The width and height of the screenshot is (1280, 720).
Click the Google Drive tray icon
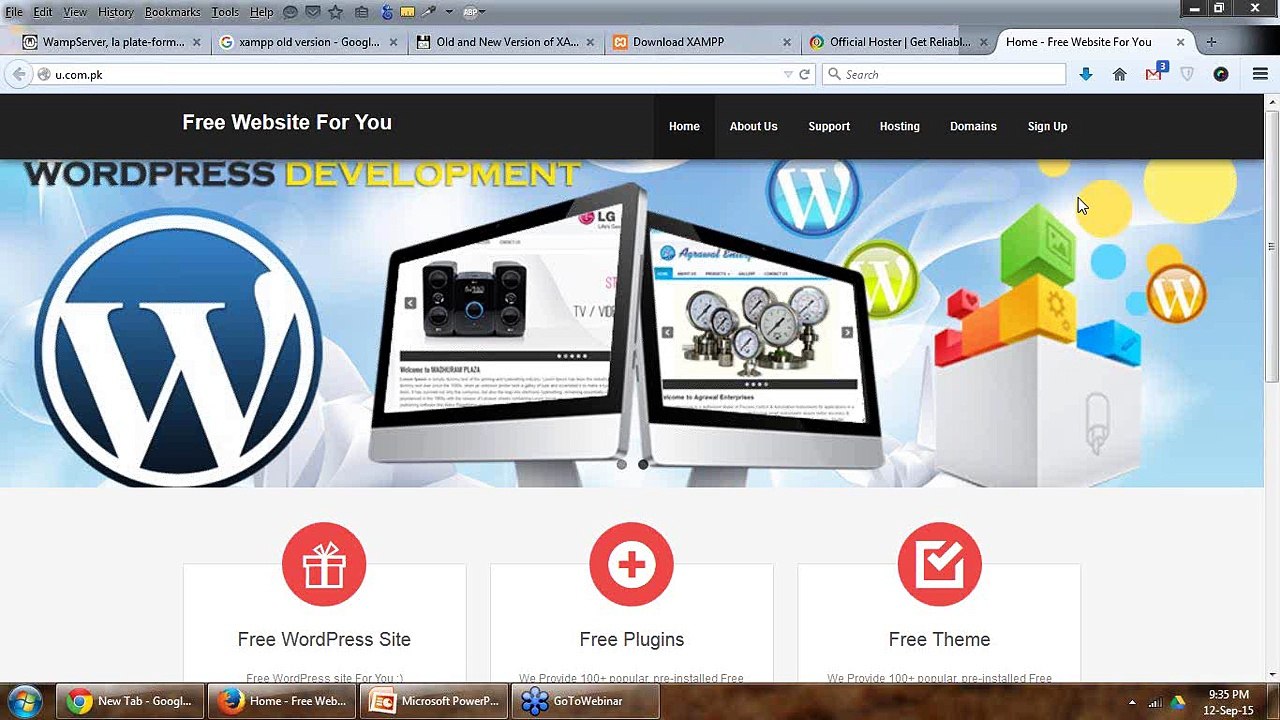(1178, 702)
